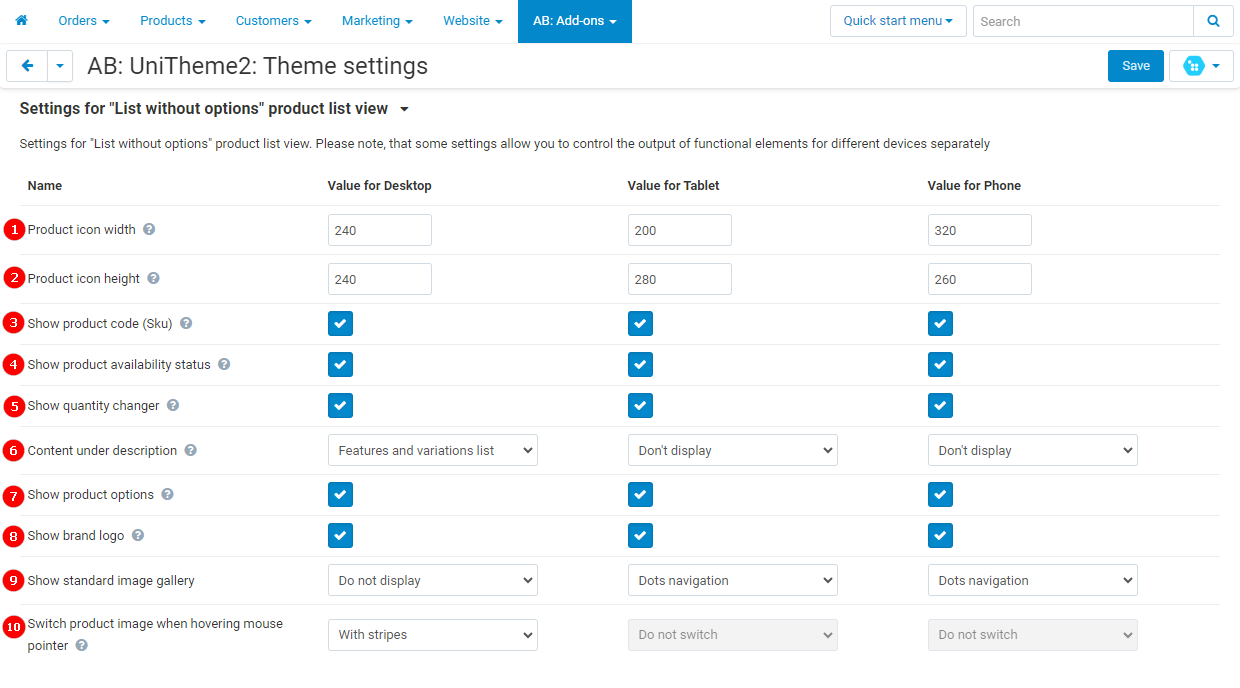This screenshot has height=688, width=1240.
Task: Click the Product icon width Phone input field
Action: click(979, 230)
